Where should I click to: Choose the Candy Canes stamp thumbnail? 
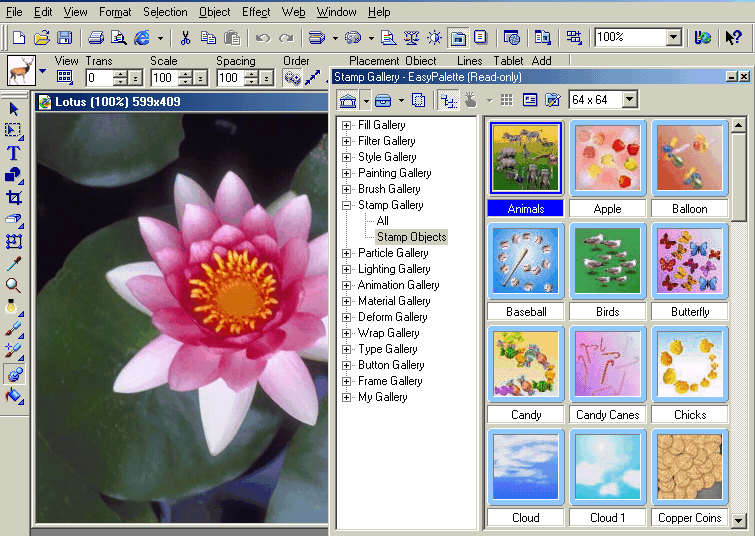[x=608, y=364]
